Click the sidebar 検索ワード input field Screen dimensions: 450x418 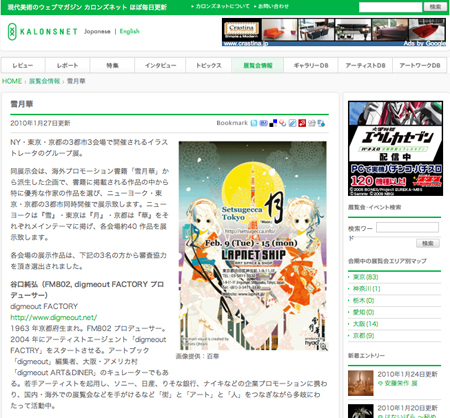pos(407,228)
